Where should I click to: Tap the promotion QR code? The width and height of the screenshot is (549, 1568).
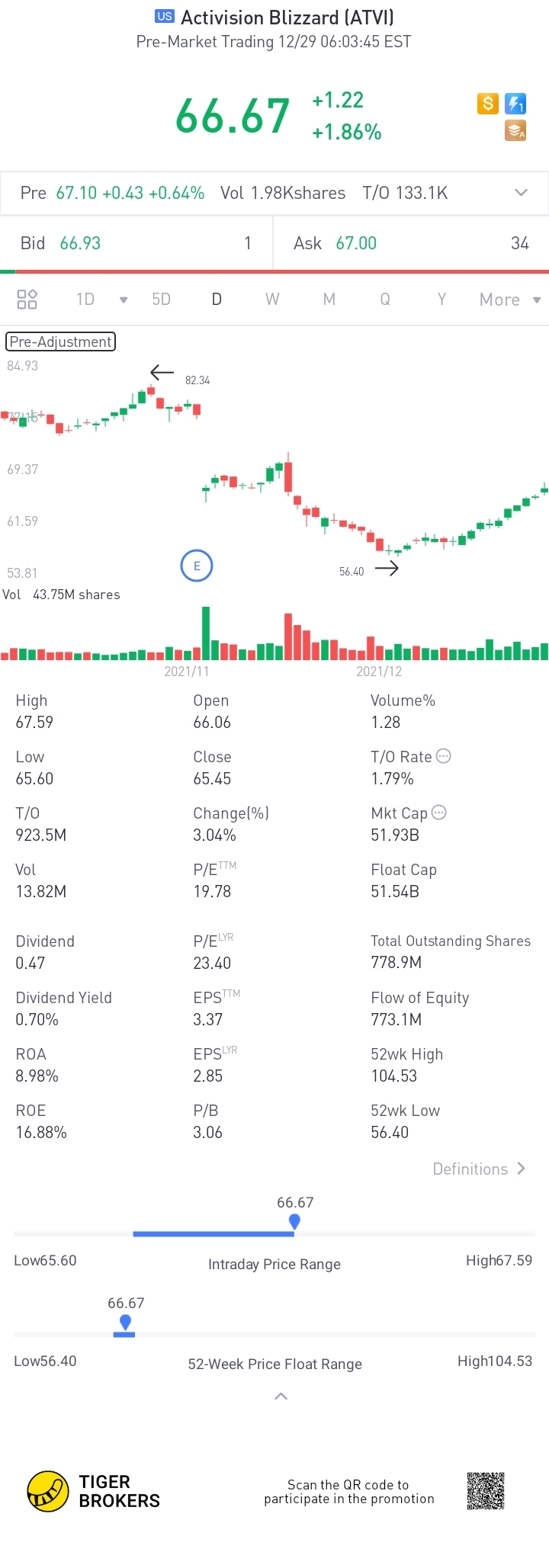point(486,1491)
